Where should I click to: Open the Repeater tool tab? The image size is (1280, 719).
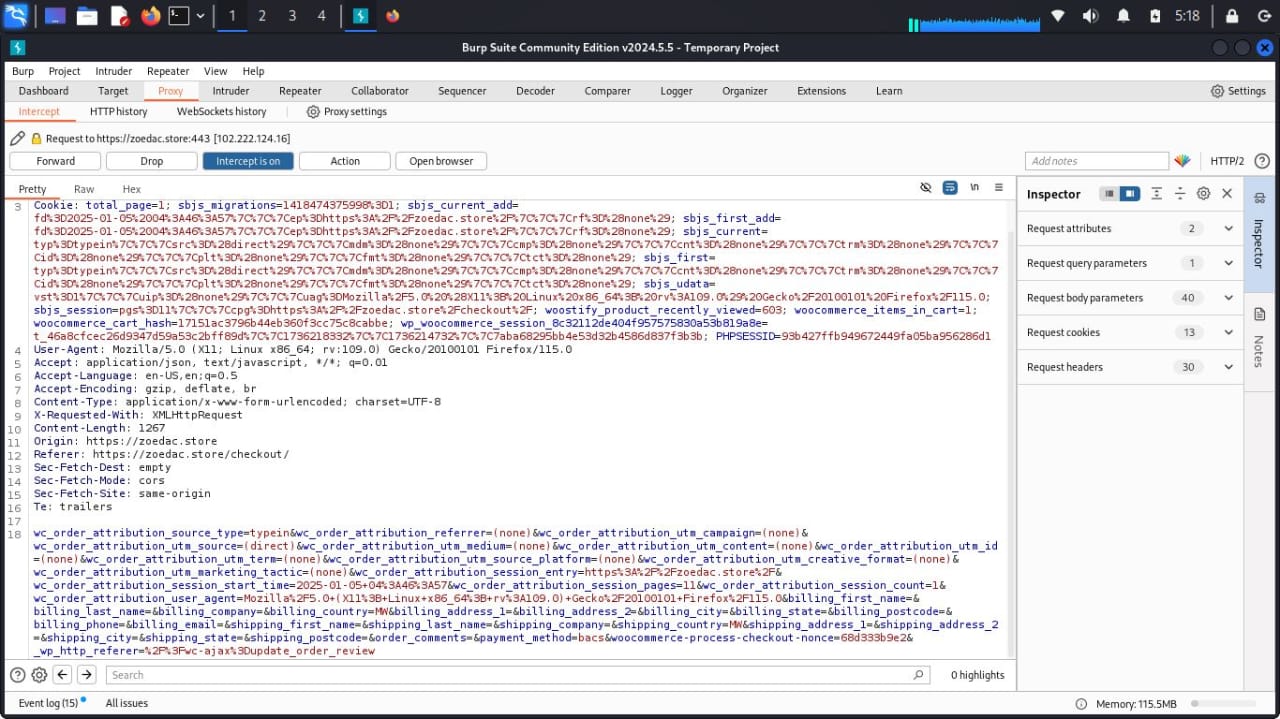tap(300, 91)
